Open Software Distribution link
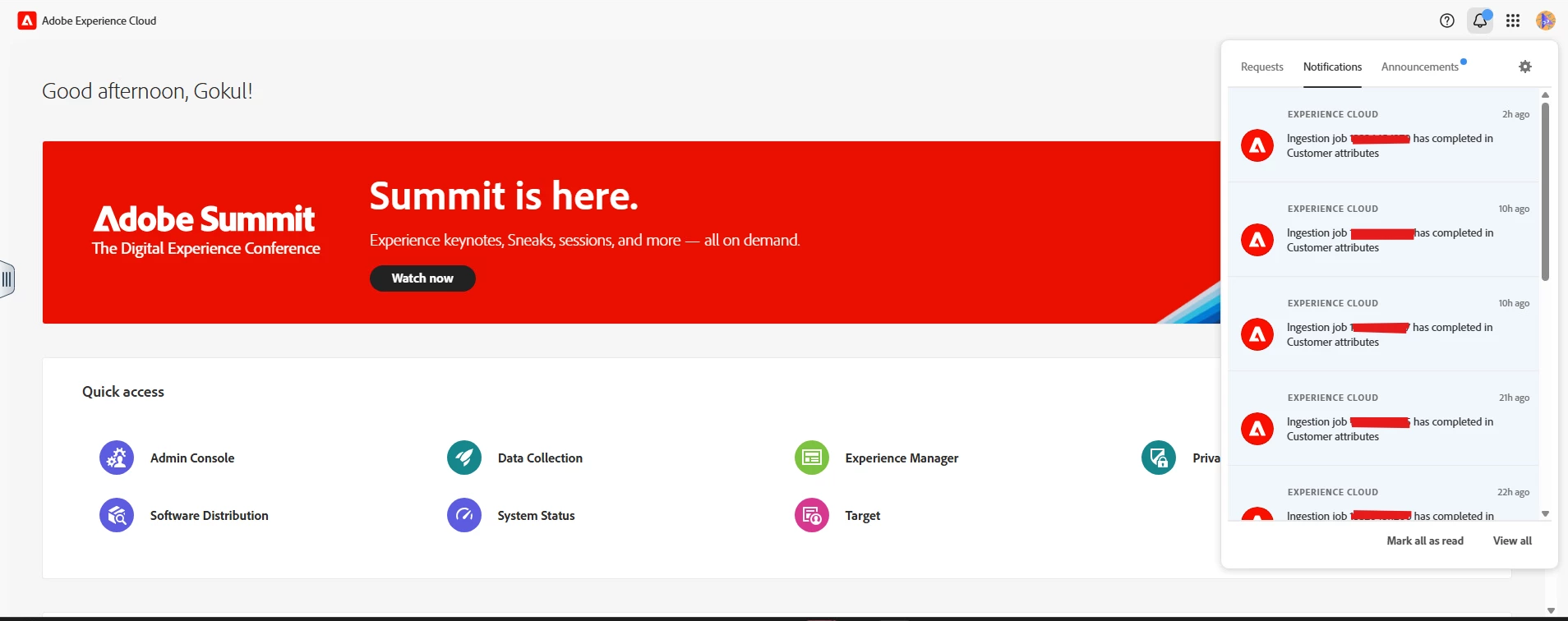Image resolution: width=1568 pixels, height=621 pixels. pos(210,515)
